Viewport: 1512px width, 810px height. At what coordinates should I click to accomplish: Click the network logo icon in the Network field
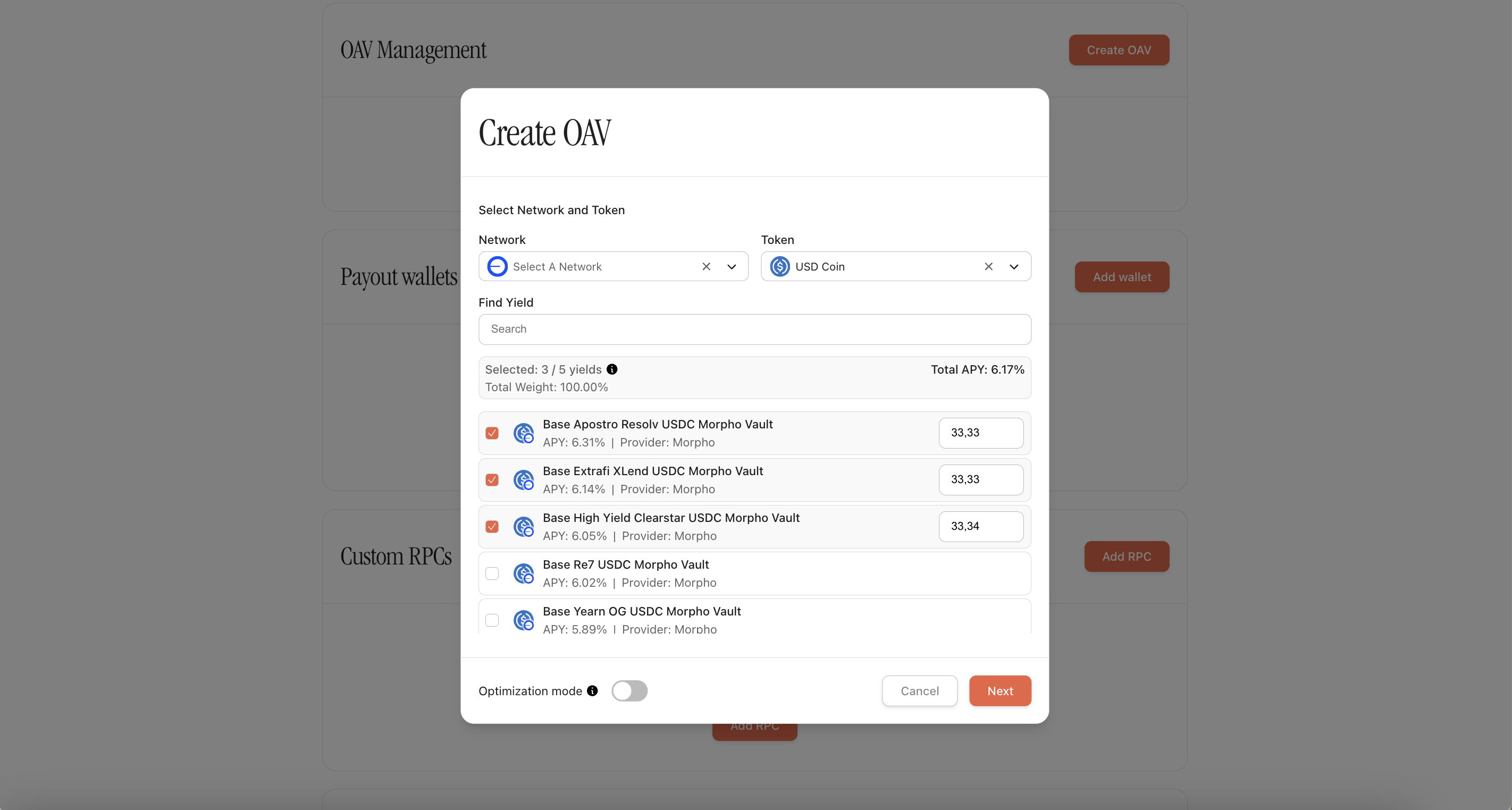(x=497, y=266)
